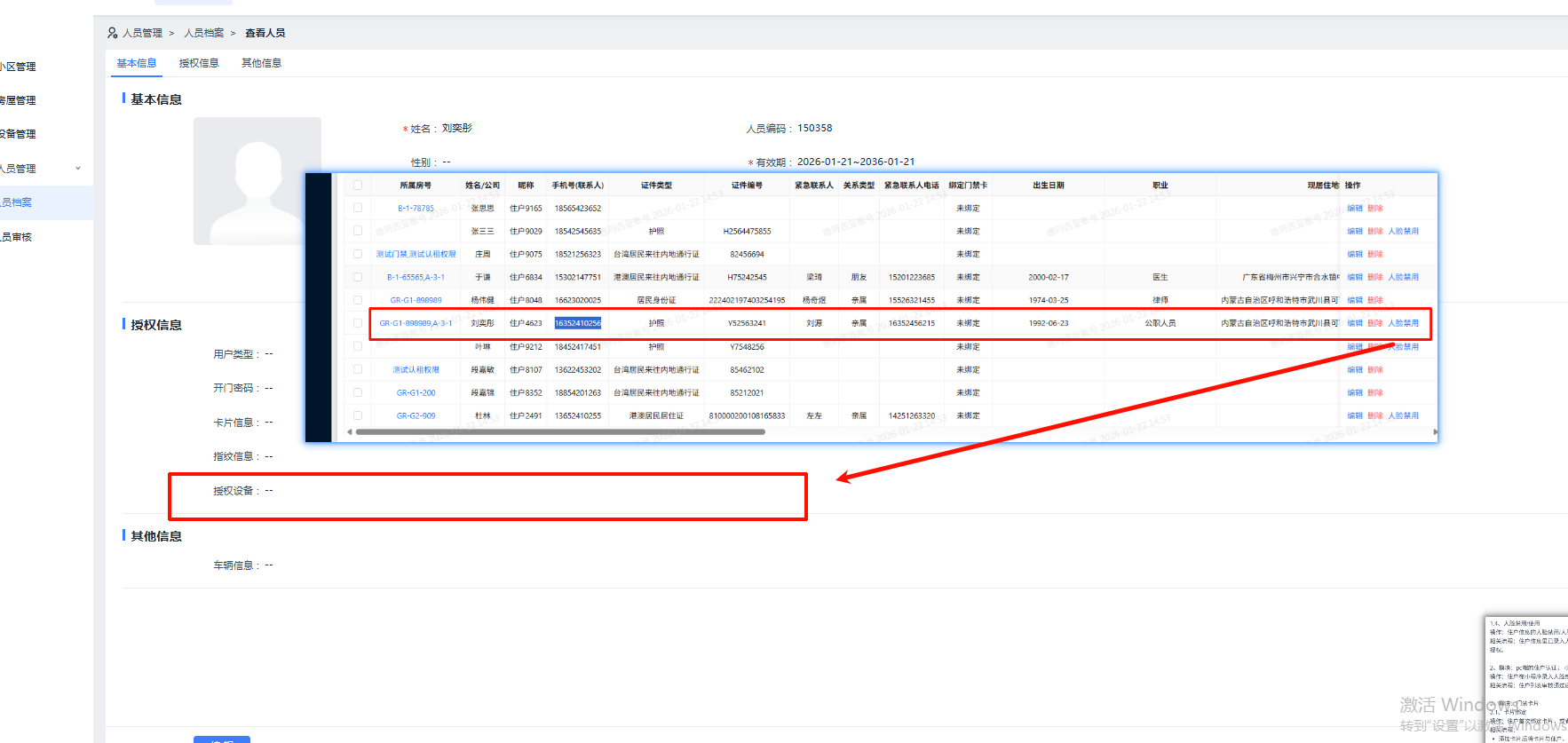This screenshot has height=743, width=1568.
Task: Click the scrollbar right arrow of table
Action: coord(1435,432)
